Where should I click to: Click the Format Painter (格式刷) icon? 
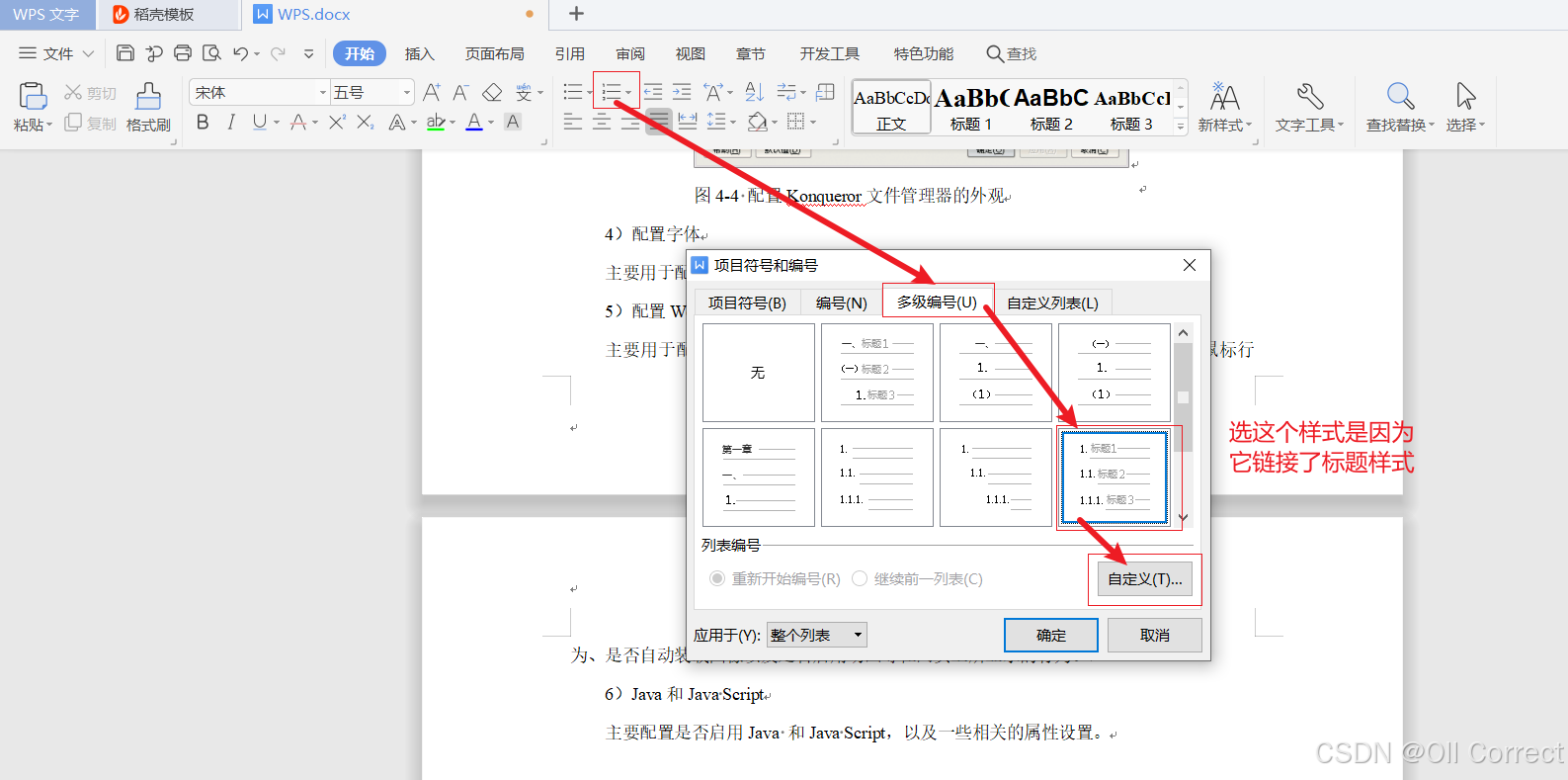pos(148,96)
